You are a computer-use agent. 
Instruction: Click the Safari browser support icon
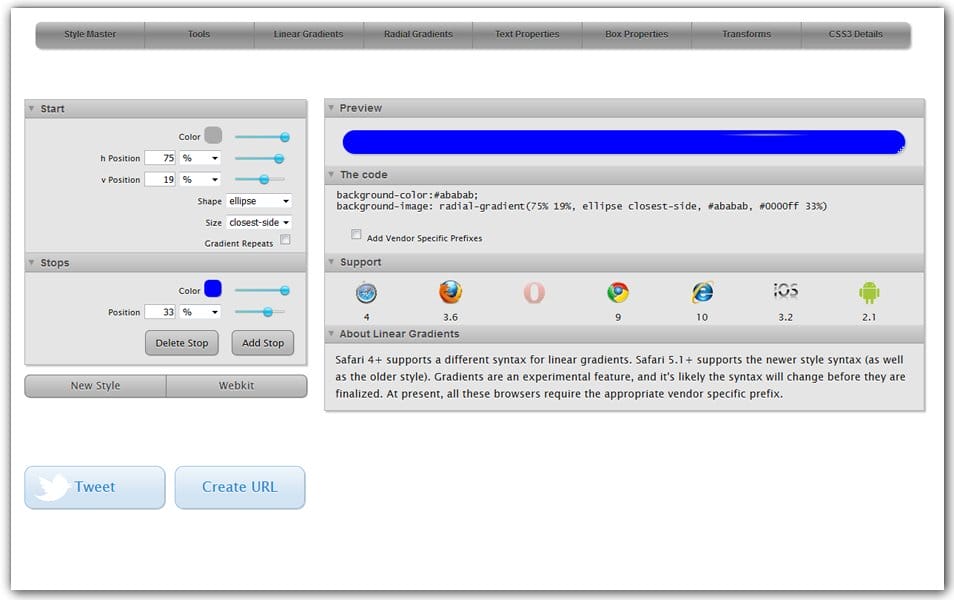coord(366,293)
